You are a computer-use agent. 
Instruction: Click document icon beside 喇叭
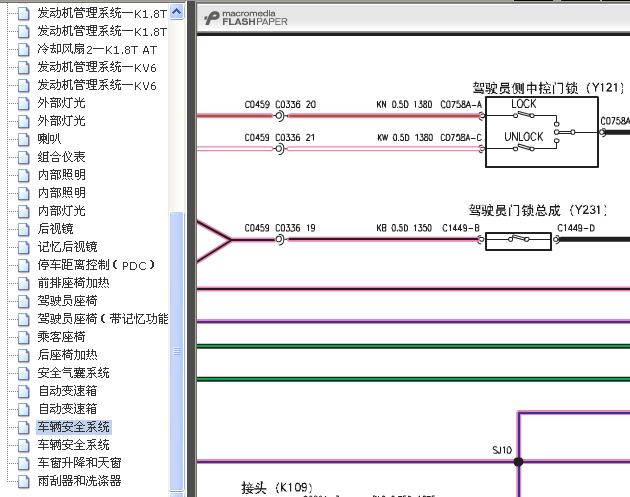[x=24, y=139]
